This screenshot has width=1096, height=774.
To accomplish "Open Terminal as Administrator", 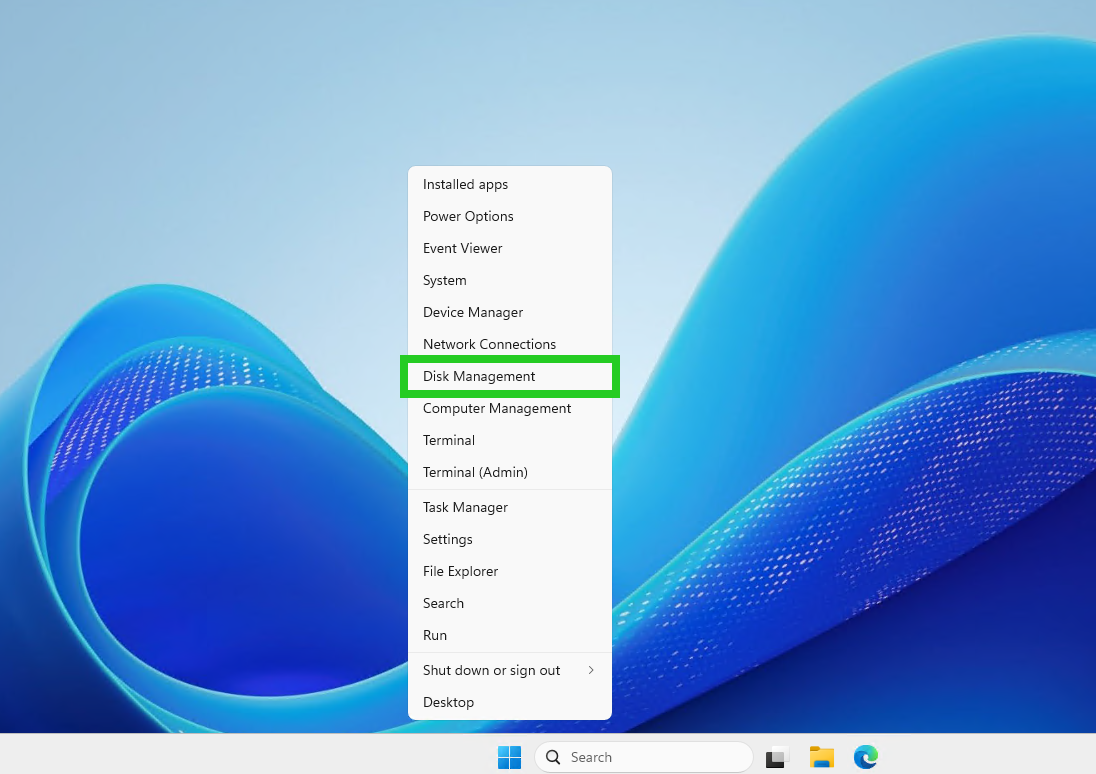I will pos(474,472).
